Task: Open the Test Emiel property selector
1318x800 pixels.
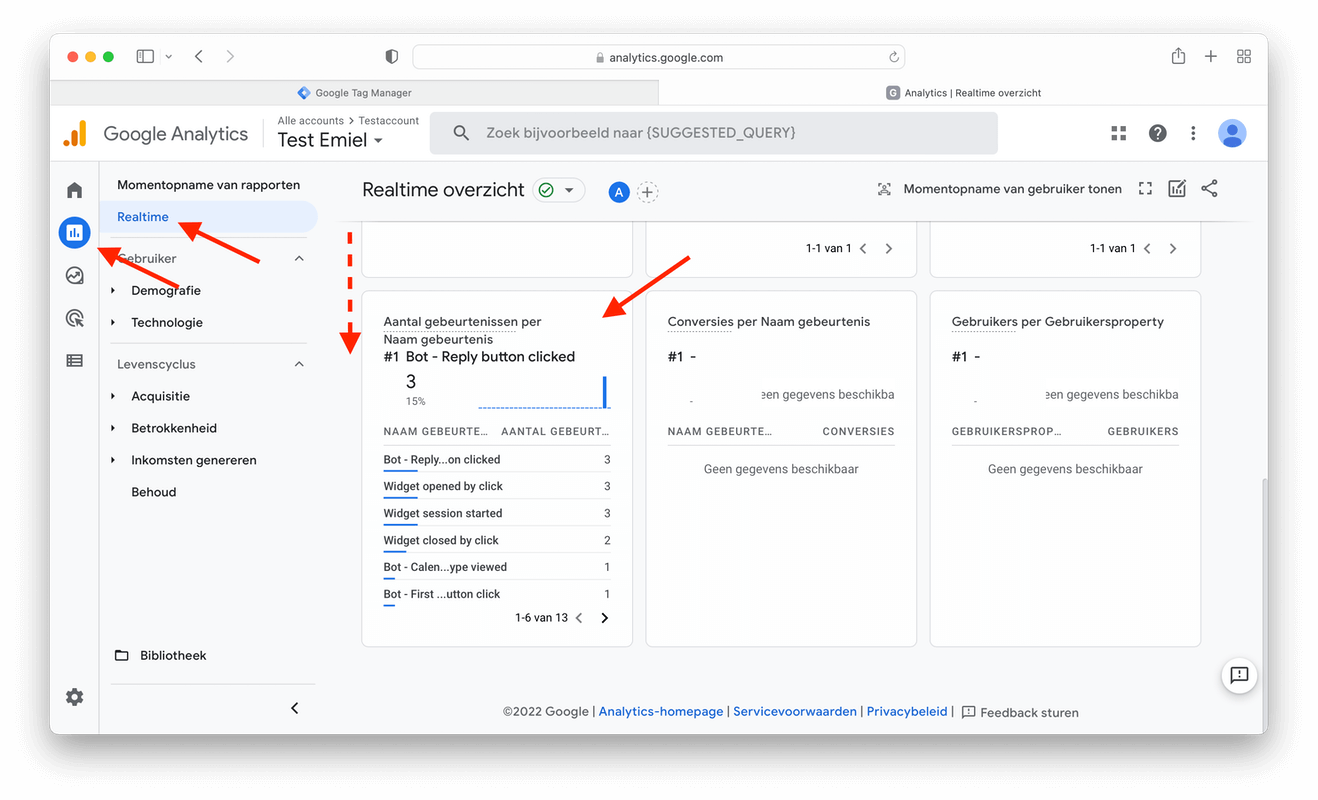Action: click(330, 141)
